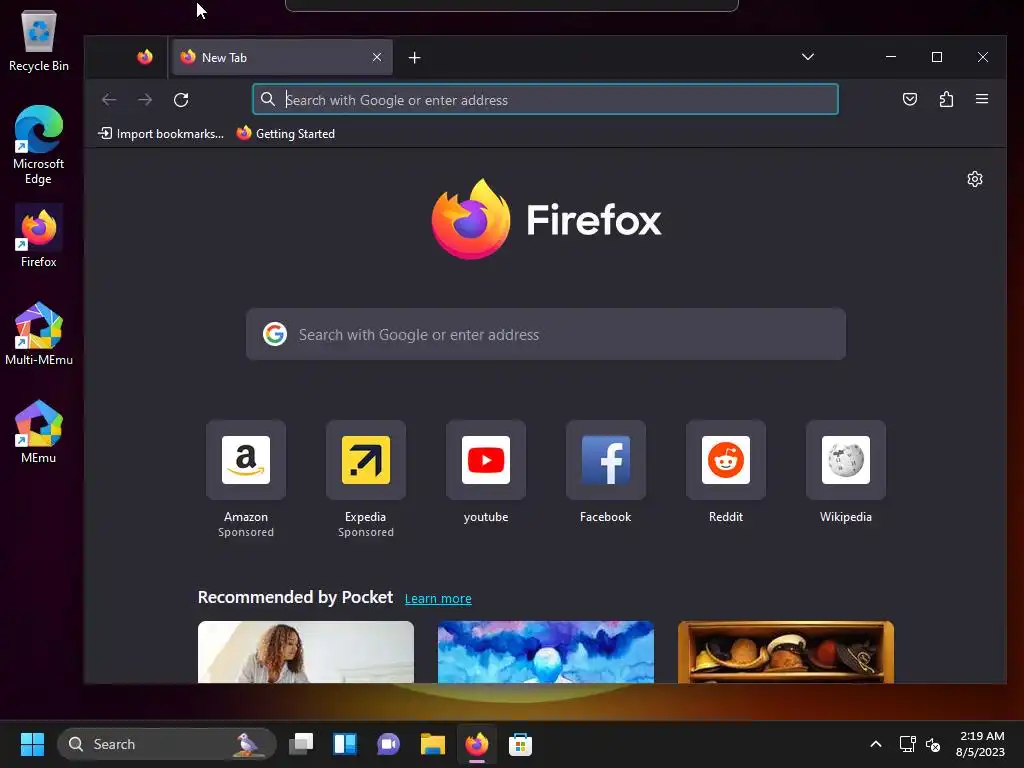Go back one page in Firefox
The height and width of the screenshot is (768, 1024).
109,99
